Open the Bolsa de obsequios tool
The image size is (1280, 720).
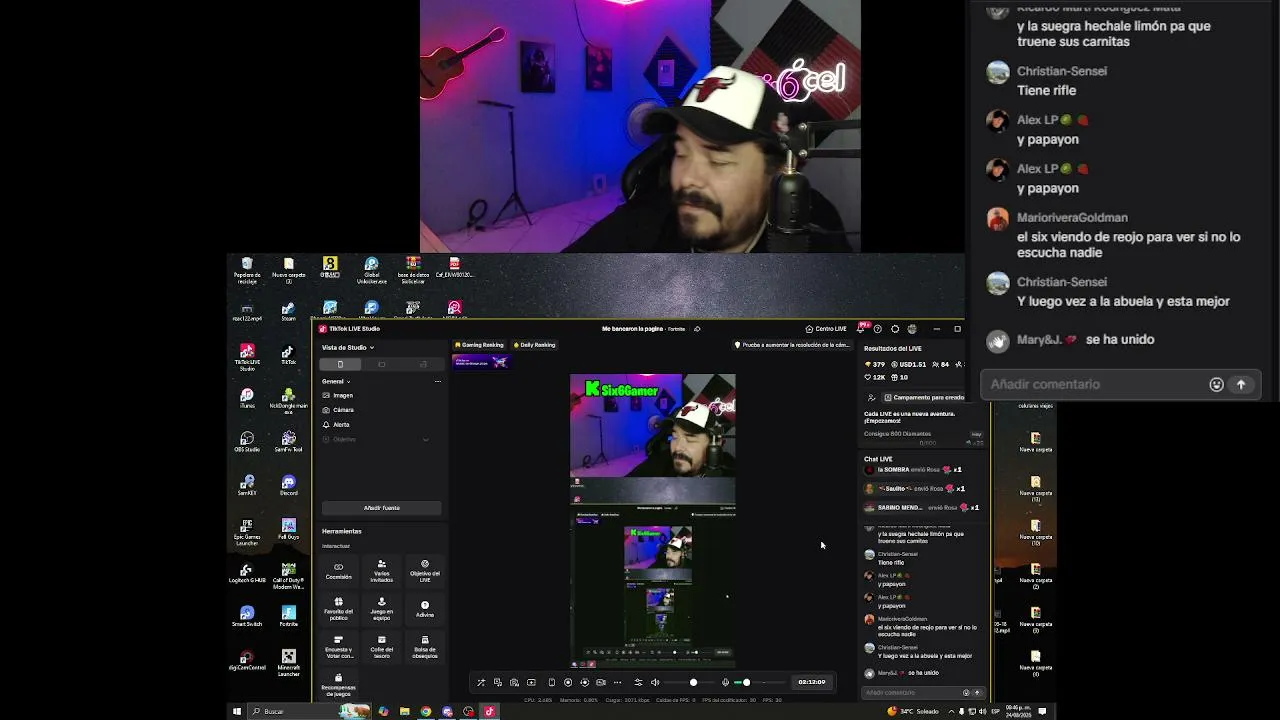coord(425,646)
